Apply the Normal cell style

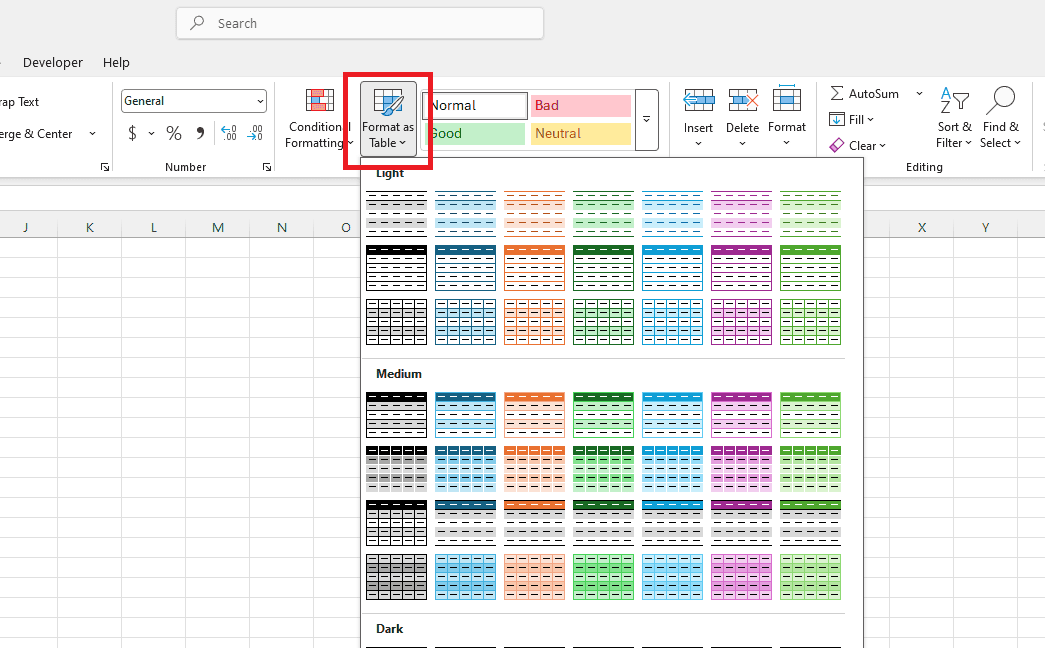pos(475,105)
